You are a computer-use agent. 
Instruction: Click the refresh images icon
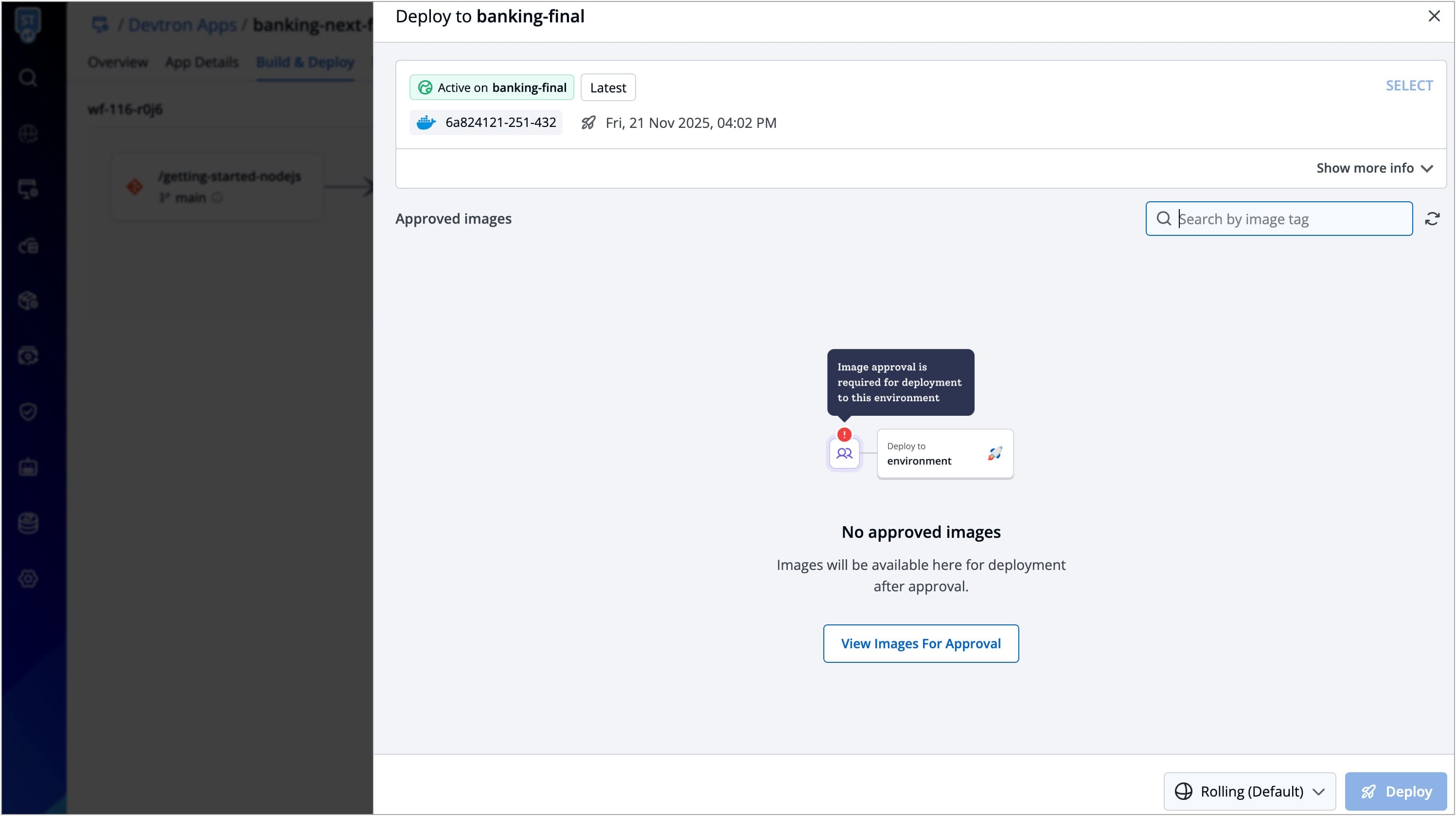(1432, 219)
